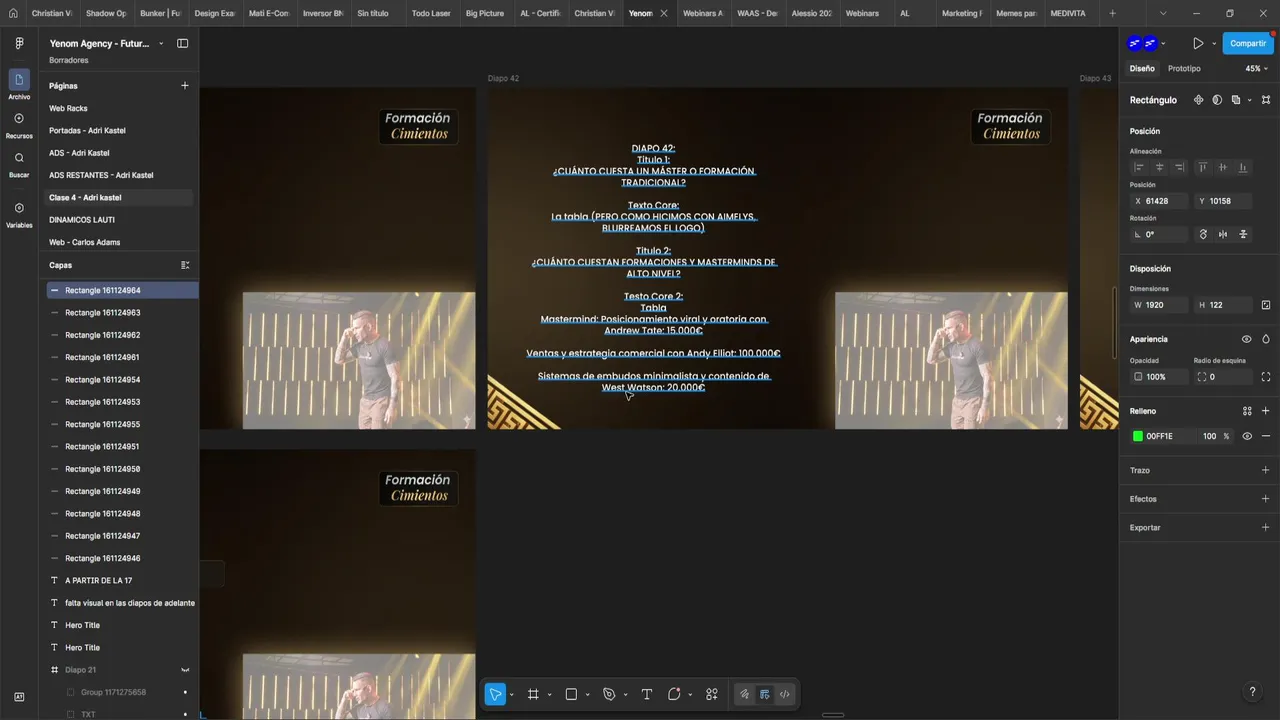Screen dimensions: 1280x720
Task: Toggle the sidebar collapse icon
Action: [183, 44]
